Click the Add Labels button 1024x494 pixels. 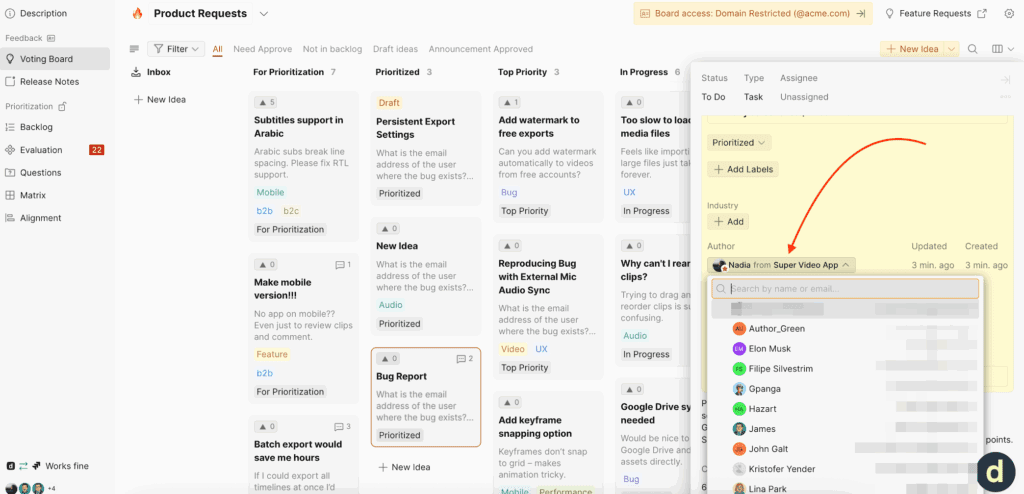(x=743, y=169)
